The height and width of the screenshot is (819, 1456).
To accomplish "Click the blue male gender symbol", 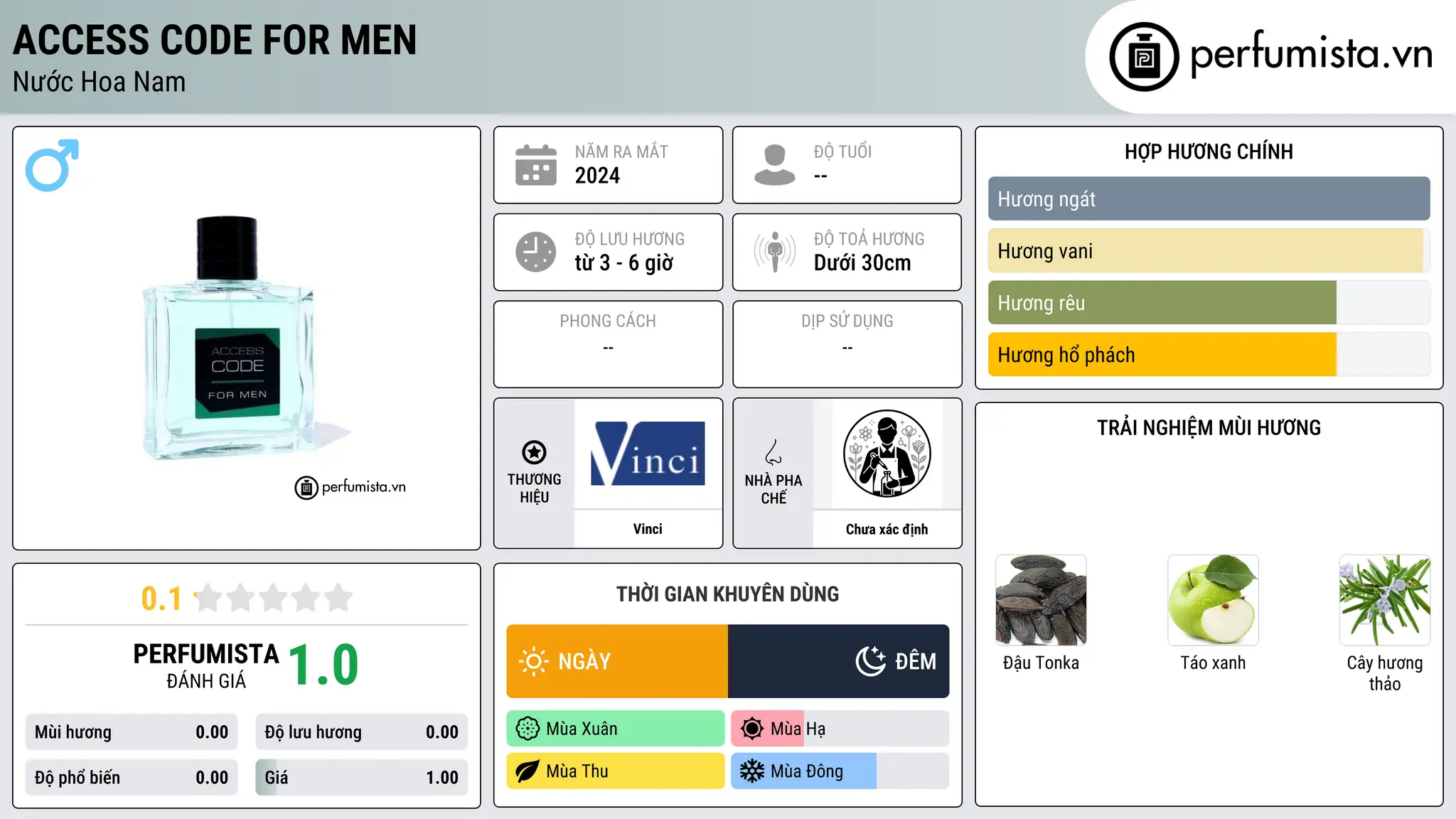I will click(x=52, y=165).
